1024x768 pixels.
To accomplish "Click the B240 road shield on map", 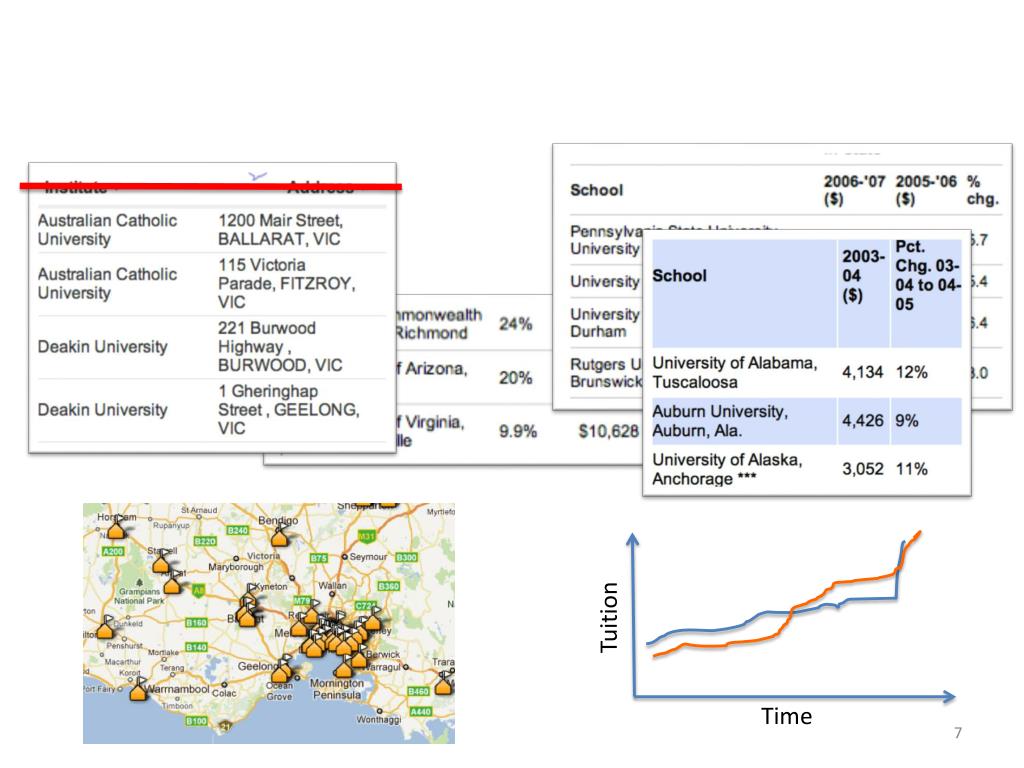I will click(x=238, y=530).
